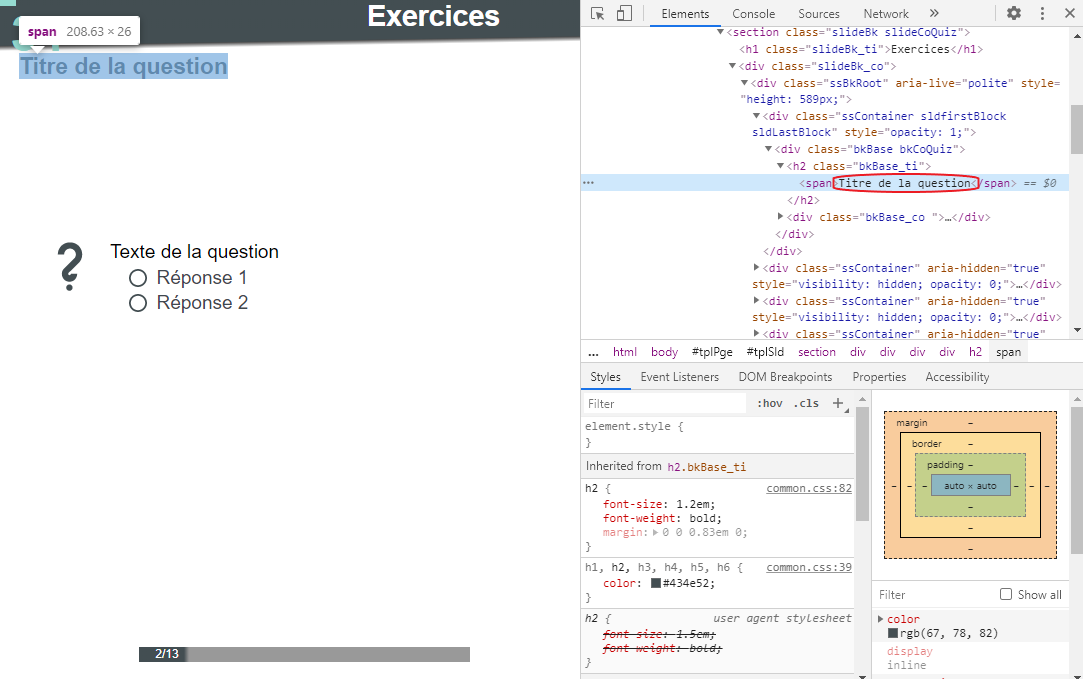The width and height of the screenshot is (1083, 679).
Task: Click the Styles filter input field
Action: pyautogui.click(x=665, y=403)
